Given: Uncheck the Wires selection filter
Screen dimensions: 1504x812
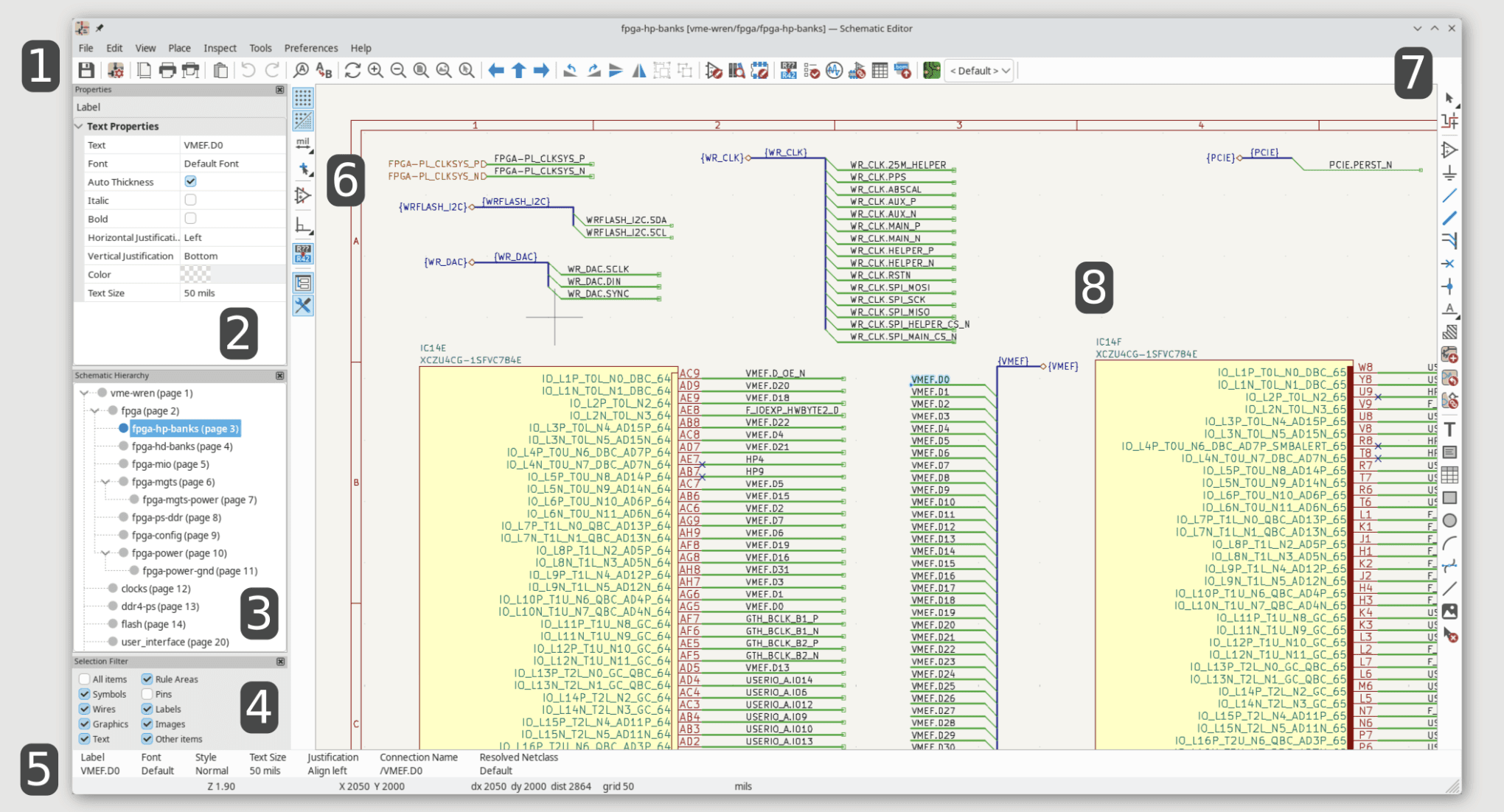Looking at the screenshot, I should pos(84,709).
